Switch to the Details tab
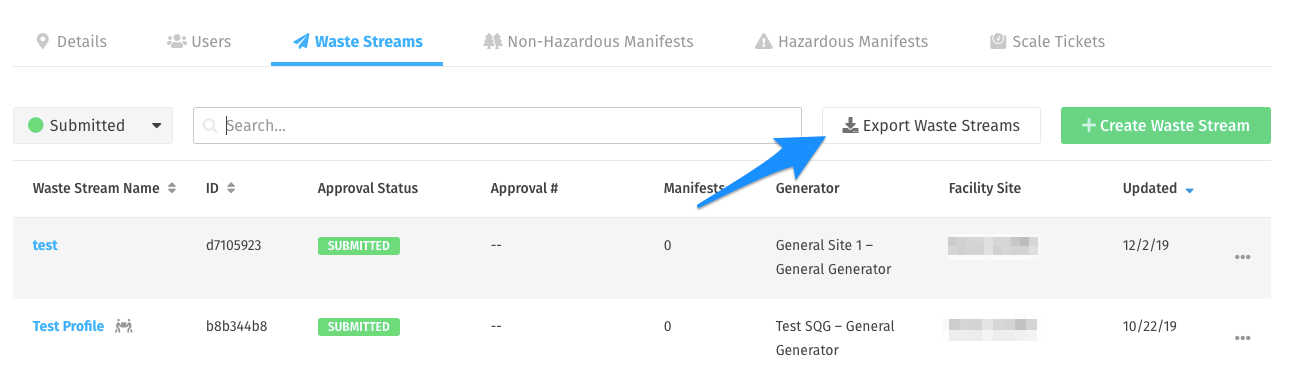Viewport: 1291px width, 374px height. point(71,42)
